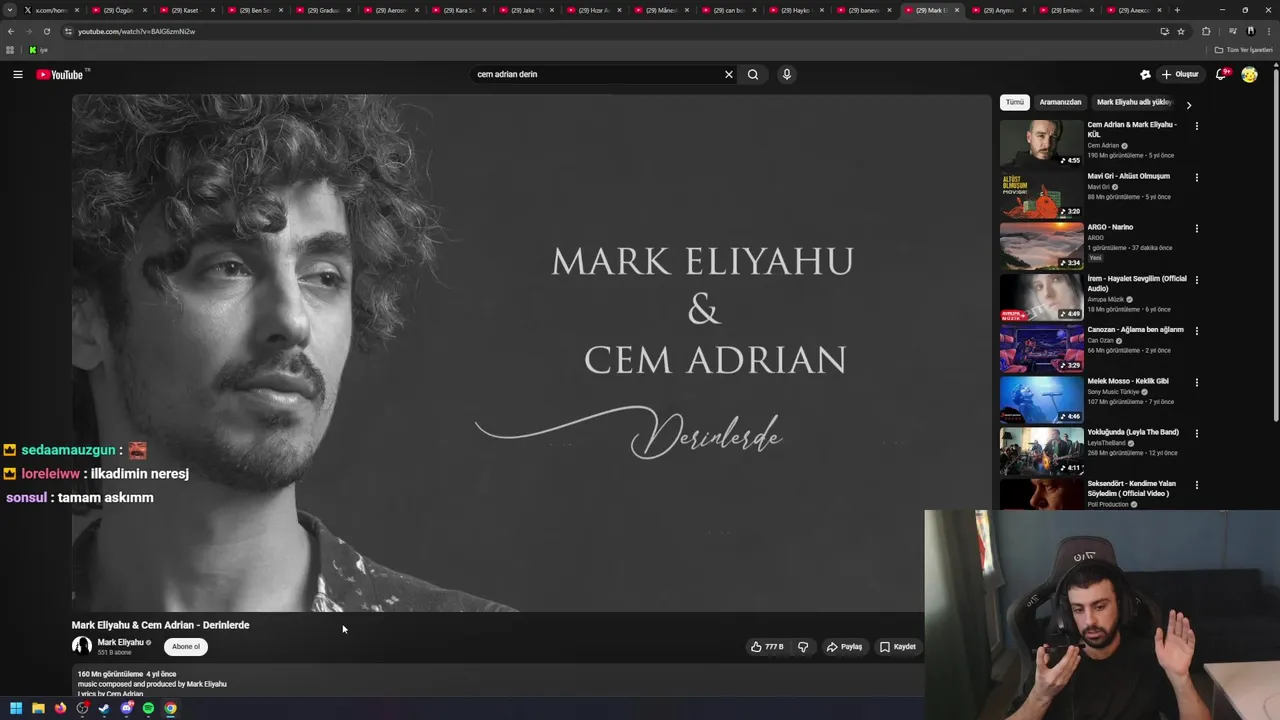Click the Paylaş share button

point(844,647)
